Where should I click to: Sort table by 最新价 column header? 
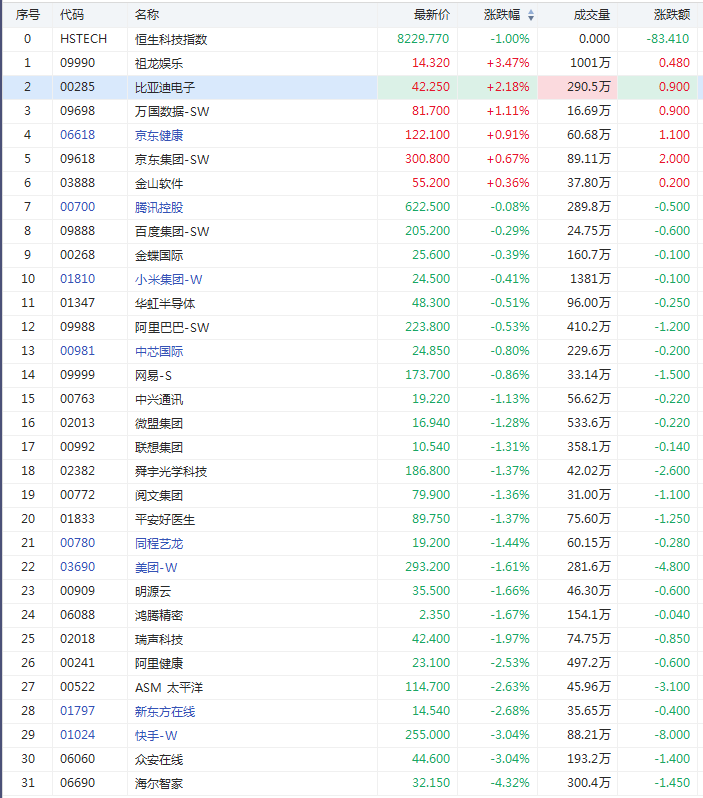pos(432,15)
